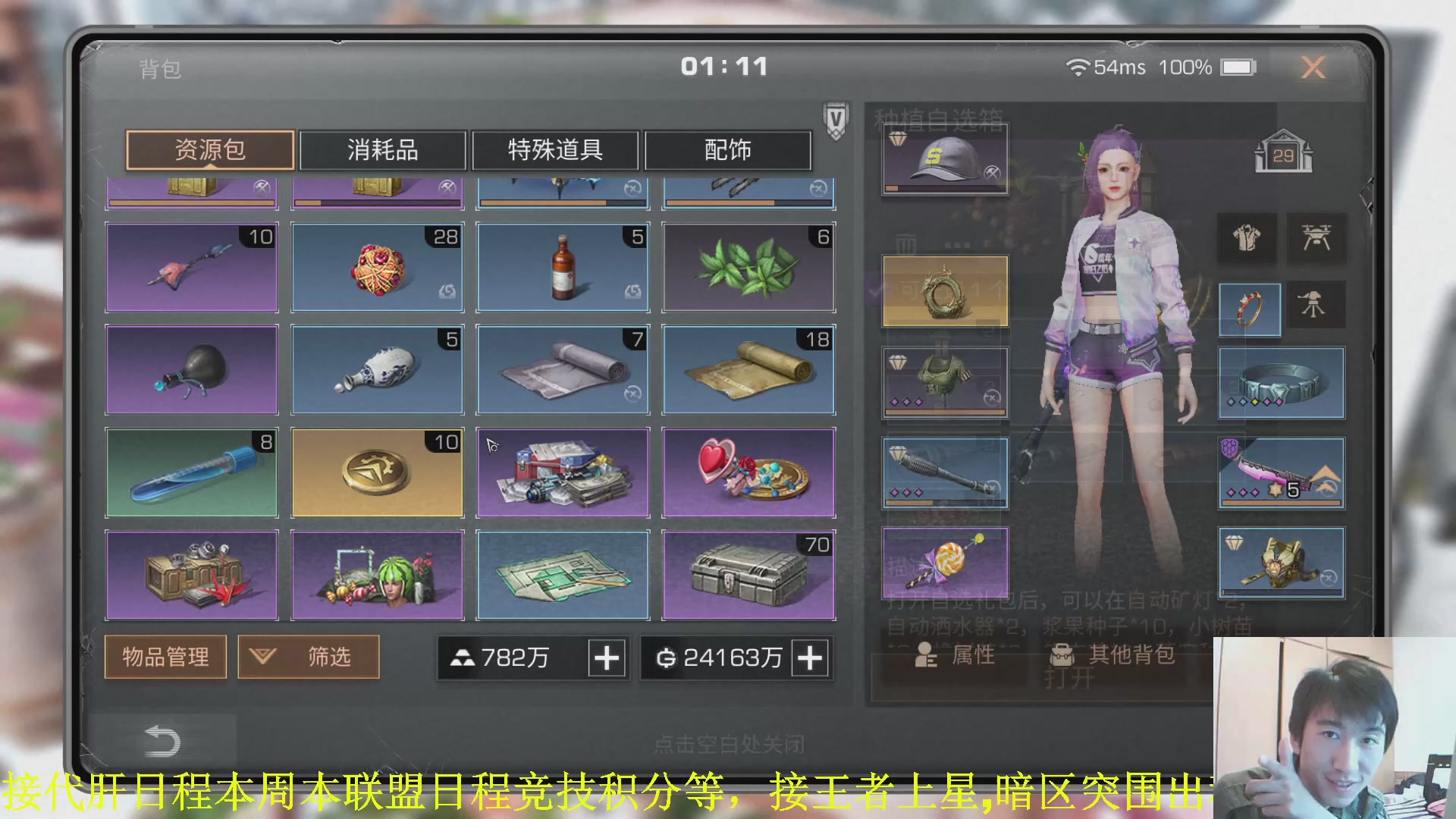
Task: Select the yellow parchment roll item count 18
Action: 748,370
